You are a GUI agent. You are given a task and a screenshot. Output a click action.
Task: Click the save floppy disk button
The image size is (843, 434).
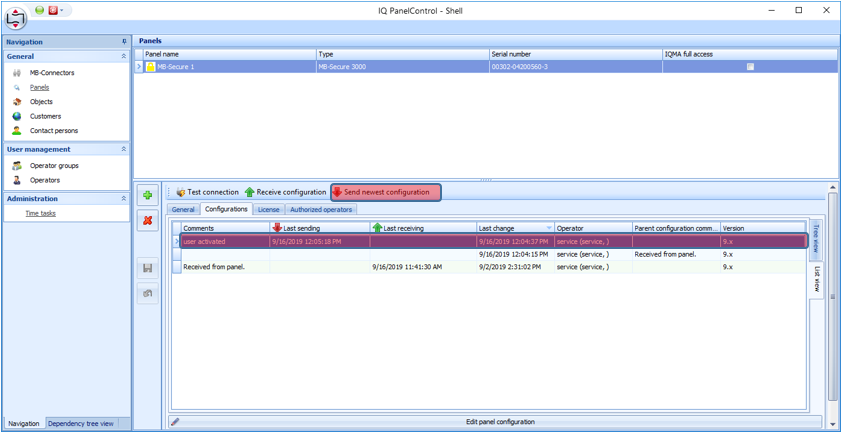pos(148,268)
